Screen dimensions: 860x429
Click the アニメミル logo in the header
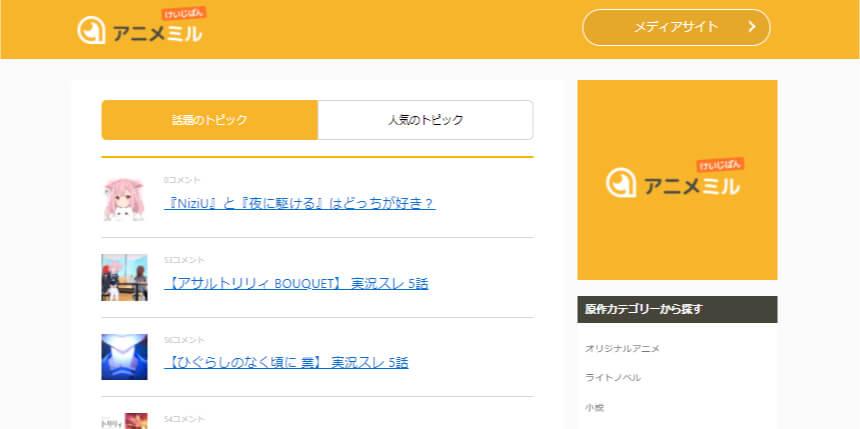[140, 28]
